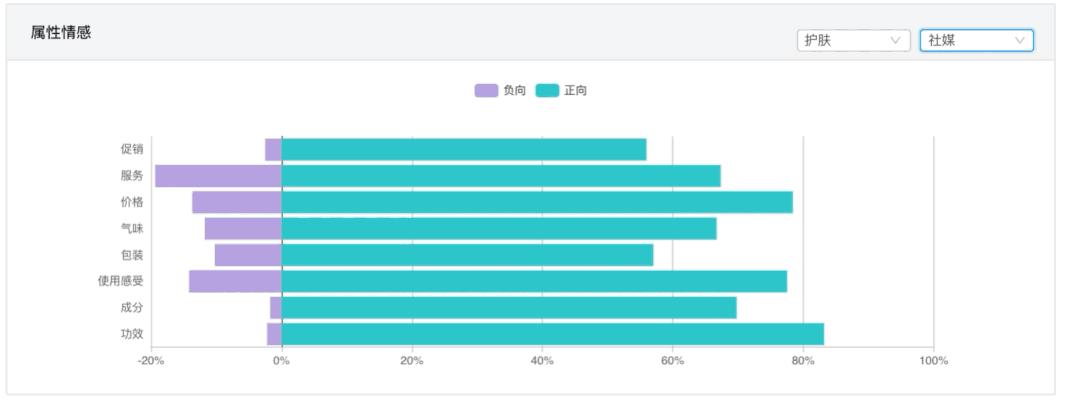Click the 功效 axis label
This screenshot has width=1080, height=407.
[x=132, y=335]
